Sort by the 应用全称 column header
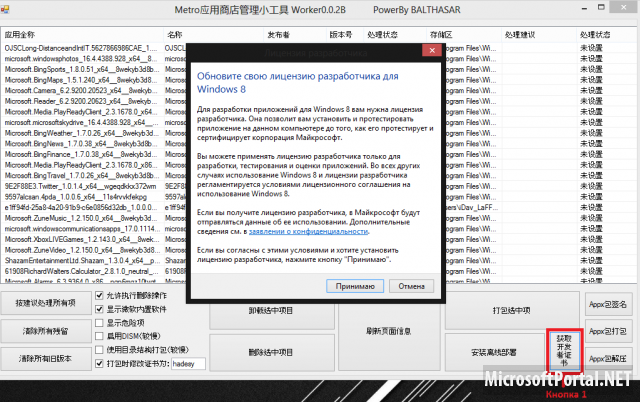640x402 pixels. pyautogui.click(x=82, y=35)
